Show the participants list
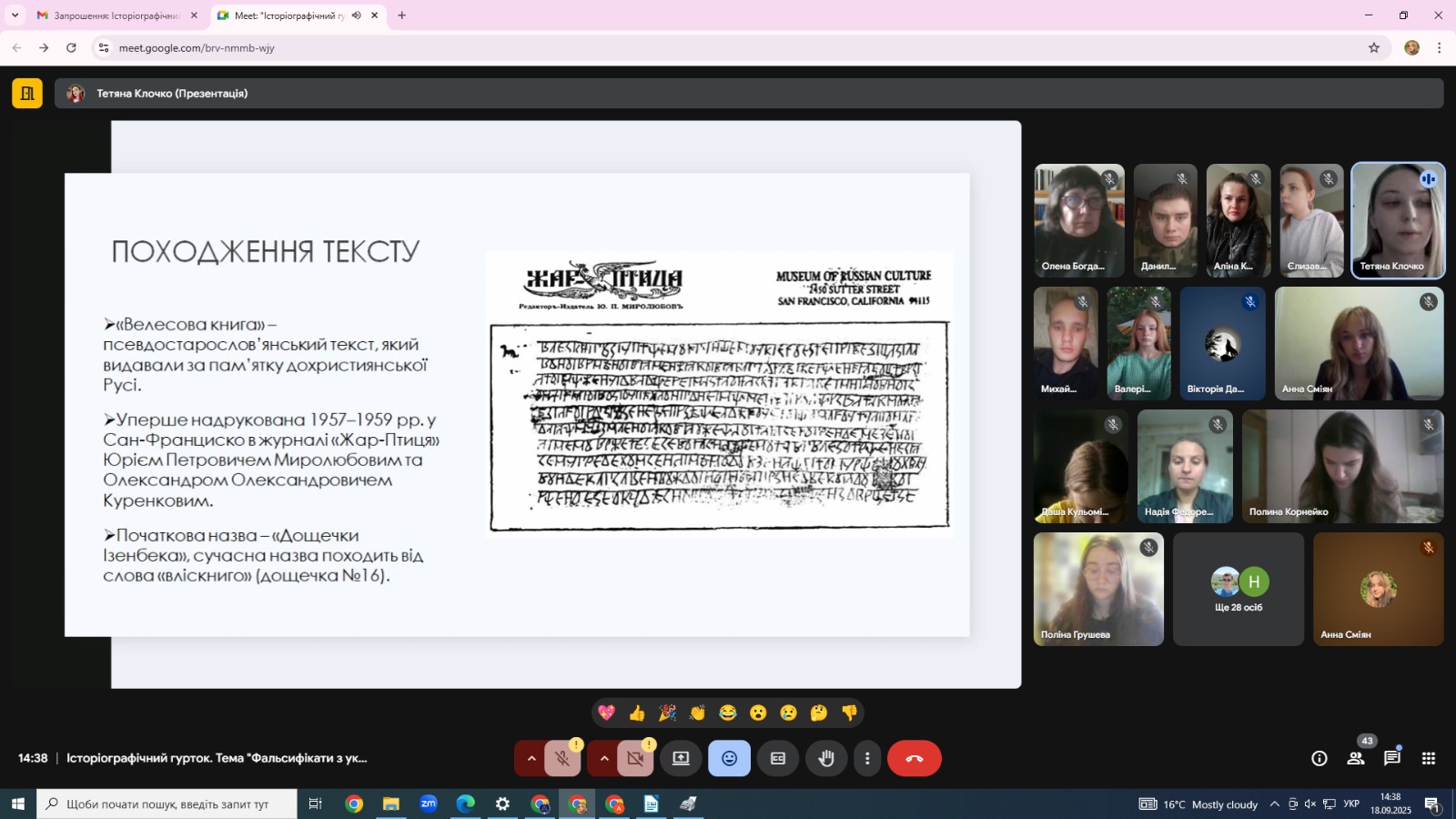 pos(1356,759)
